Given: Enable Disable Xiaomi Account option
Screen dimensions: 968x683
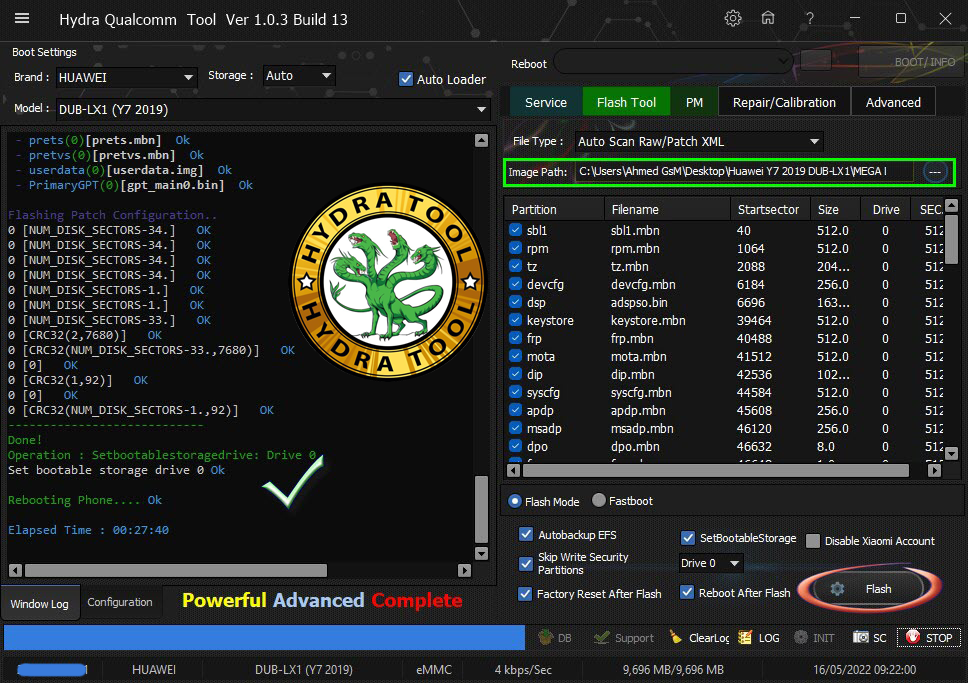Looking at the screenshot, I should 813,541.
